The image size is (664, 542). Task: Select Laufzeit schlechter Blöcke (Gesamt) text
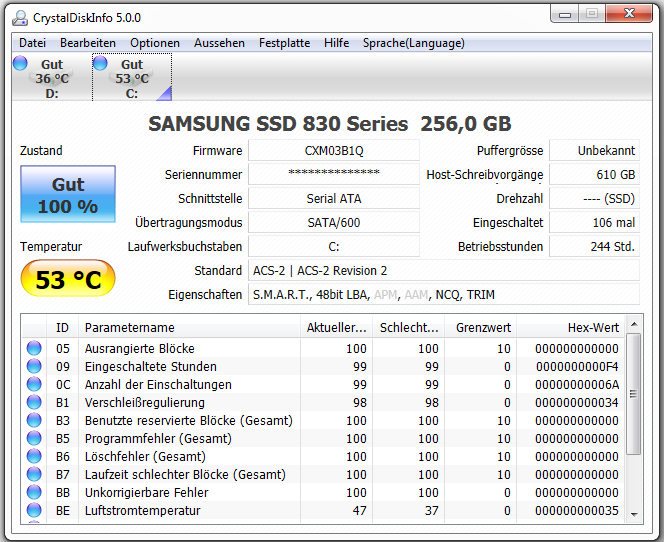(185, 475)
